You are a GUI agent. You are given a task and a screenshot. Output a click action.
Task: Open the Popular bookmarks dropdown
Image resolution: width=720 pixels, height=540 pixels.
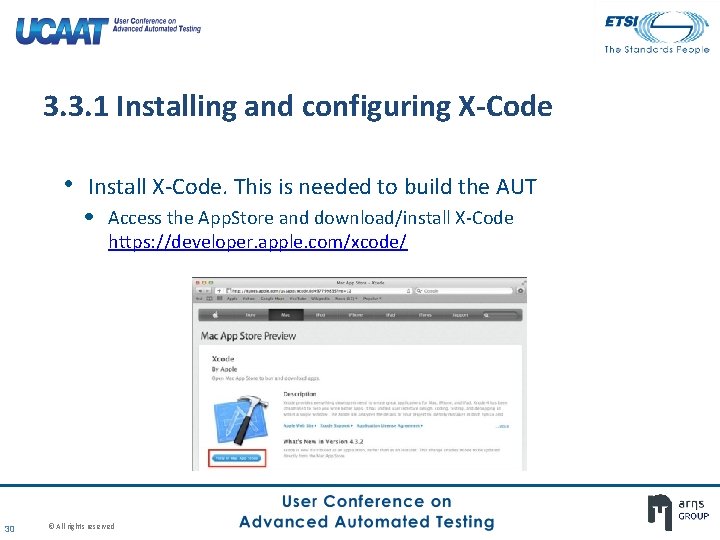pyautogui.click(x=372, y=298)
